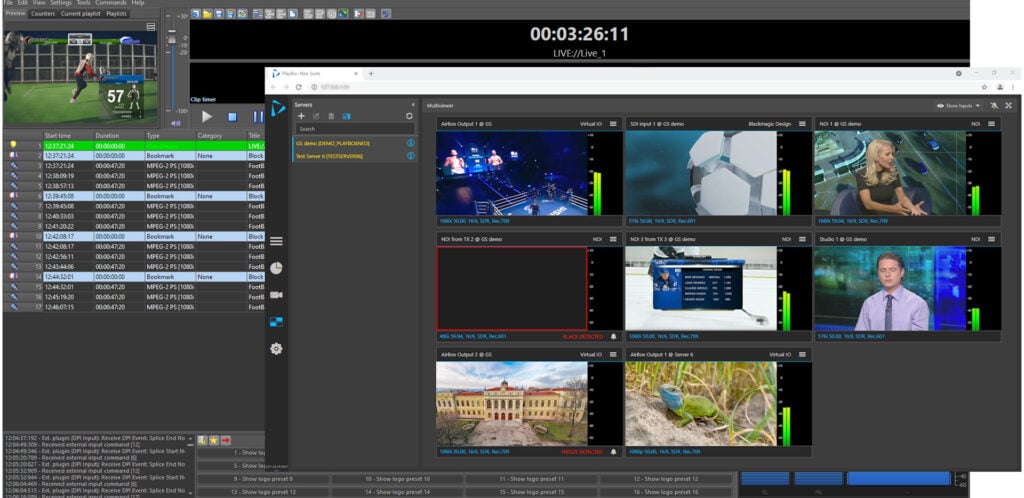Open tile menu of Airbox Output 1 @ GS
The width and height of the screenshot is (1024, 498).
pyautogui.click(x=613, y=123)
